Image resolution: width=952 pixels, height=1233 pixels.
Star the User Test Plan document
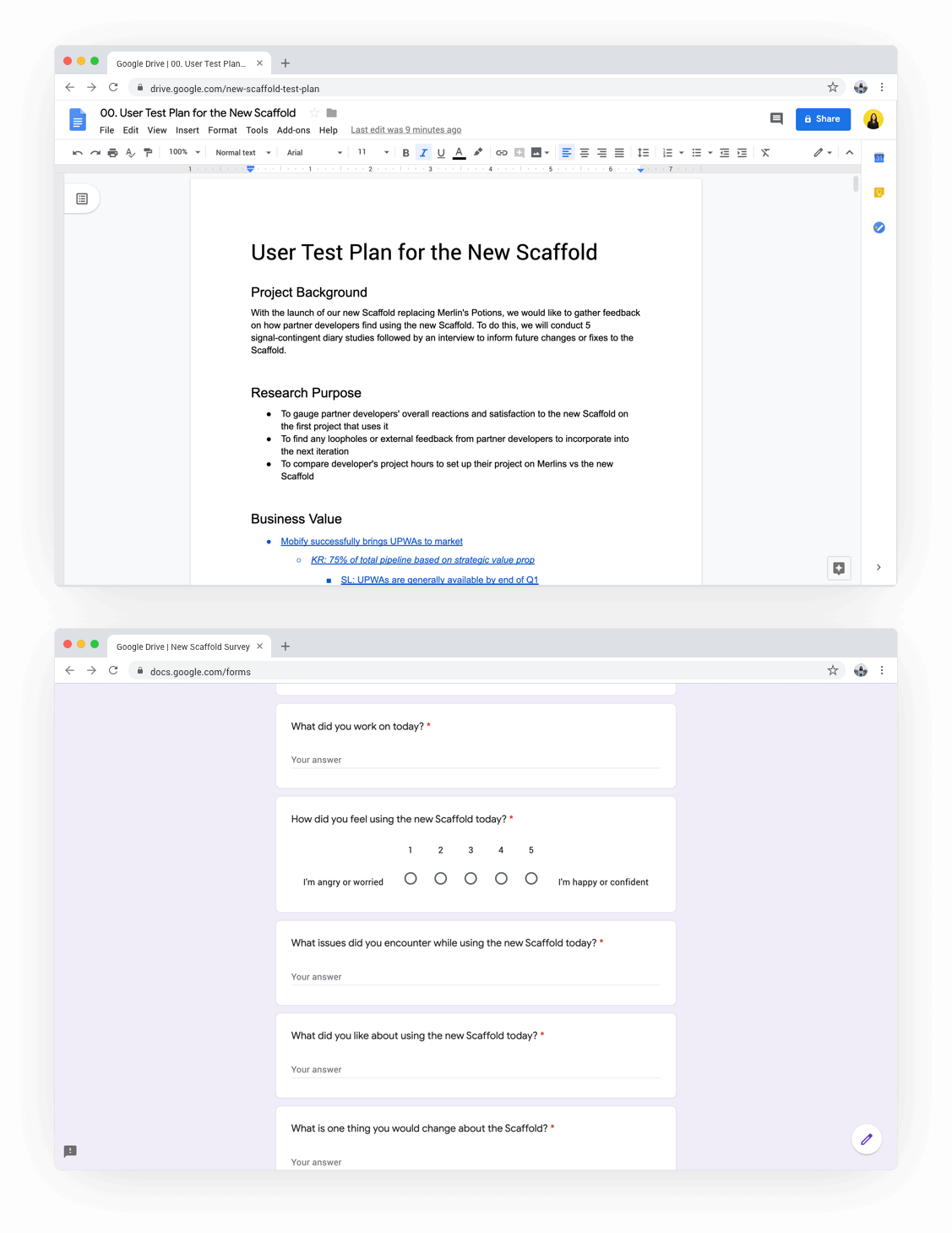coord(314,113)
